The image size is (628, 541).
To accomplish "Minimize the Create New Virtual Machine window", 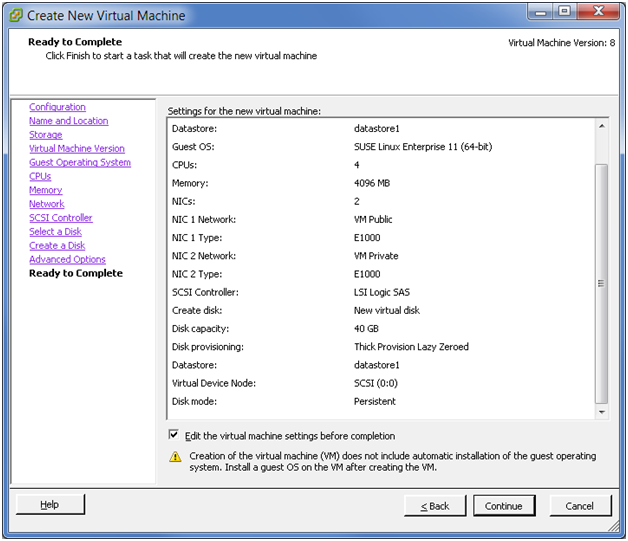I will coord(541,12).
